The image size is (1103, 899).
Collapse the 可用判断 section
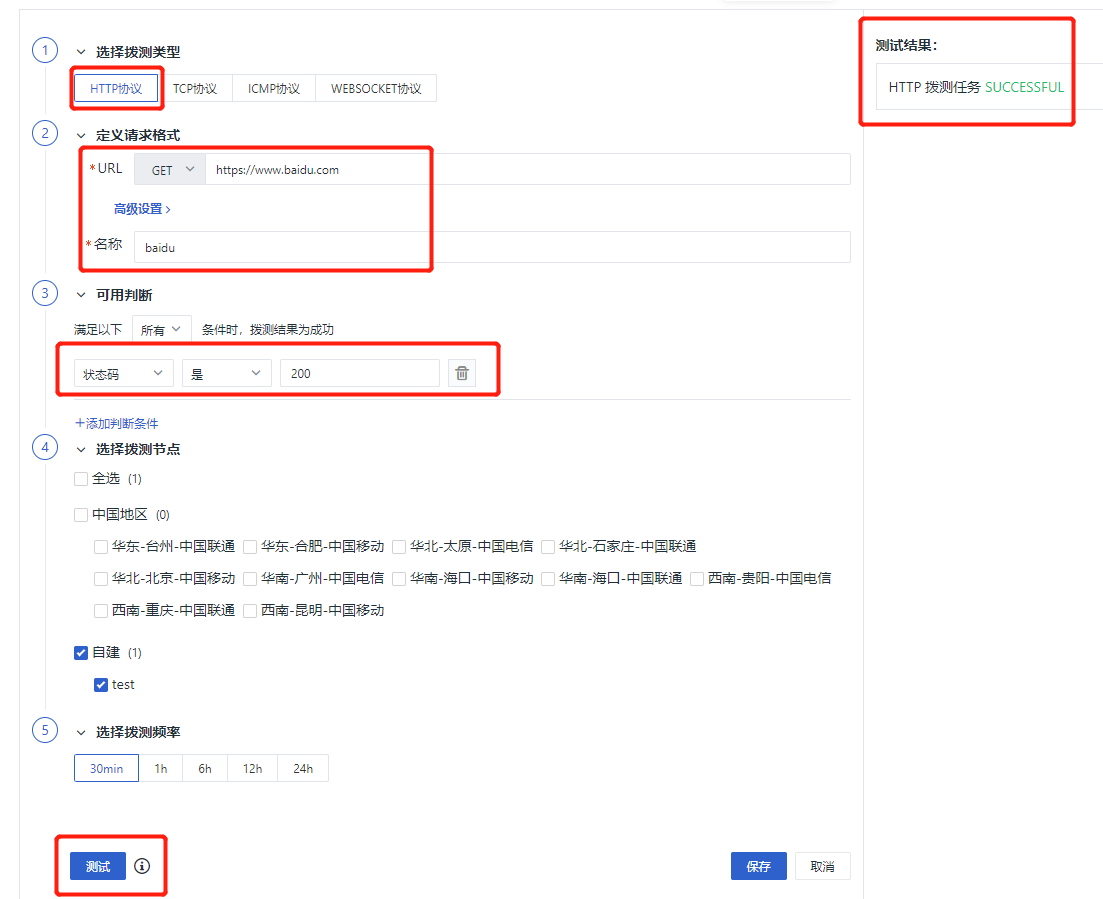81,295
